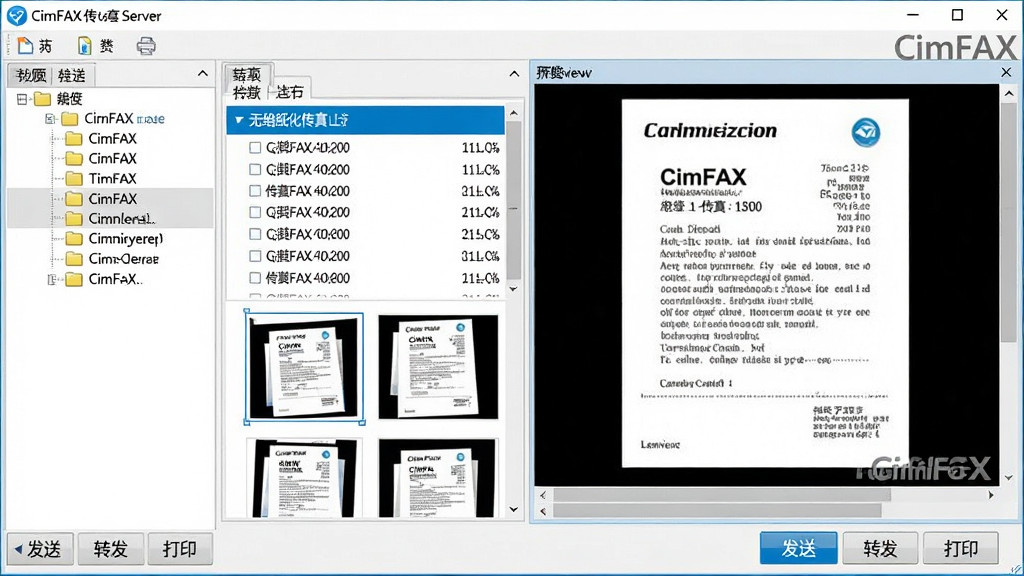Expand the bottom CimFaX.. tree node
Viewport: 1024px width, 576px height.
(52, 280)
